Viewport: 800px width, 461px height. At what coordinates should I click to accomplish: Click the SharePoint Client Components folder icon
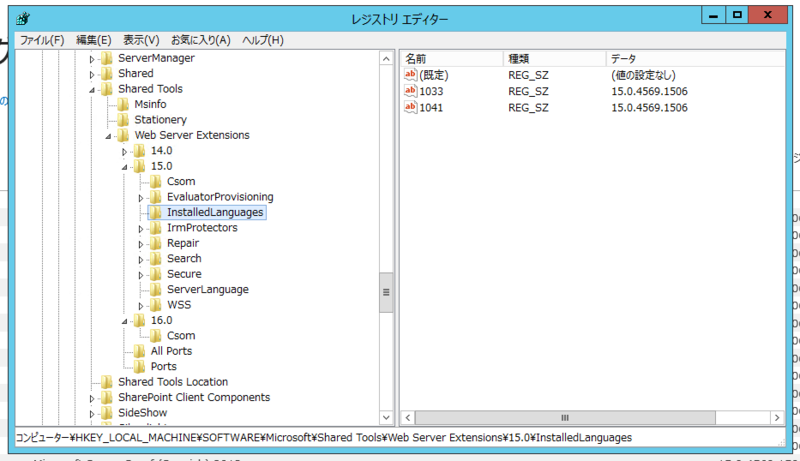point(107,397)
